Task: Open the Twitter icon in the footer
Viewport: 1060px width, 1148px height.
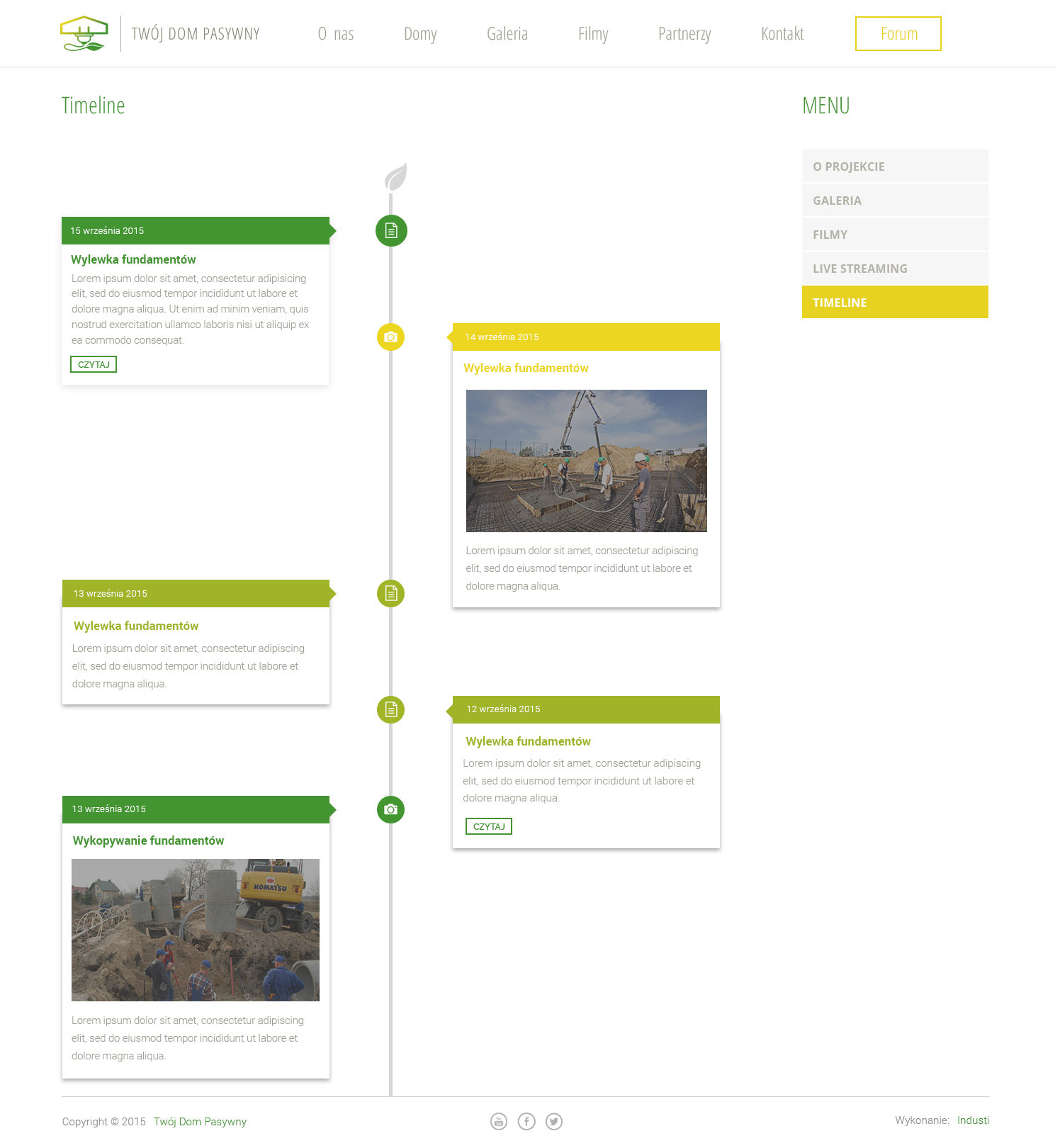Action: coord(554,1121)
